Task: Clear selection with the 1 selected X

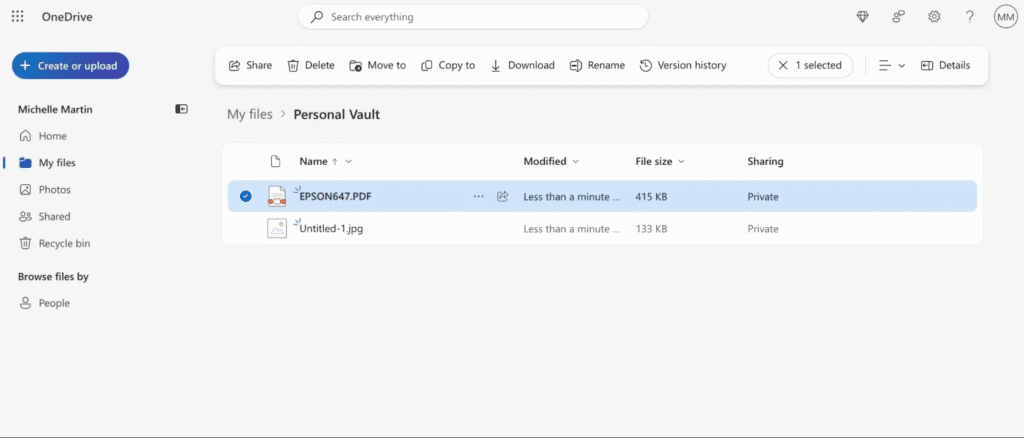Action: [x=783, y=65]
